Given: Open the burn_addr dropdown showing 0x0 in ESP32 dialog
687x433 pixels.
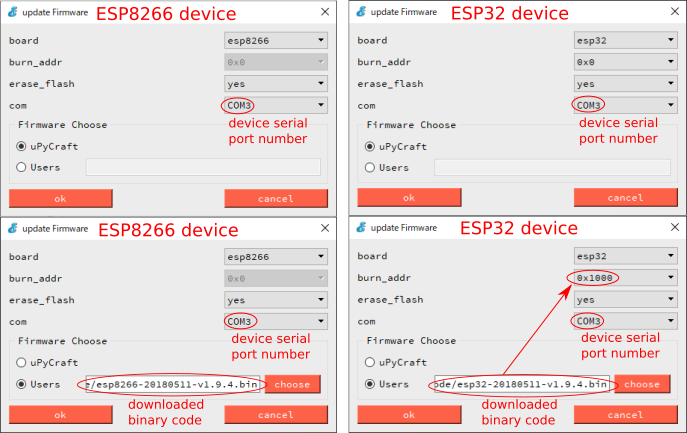Looking at the screenshot, I should click(626, 62).
